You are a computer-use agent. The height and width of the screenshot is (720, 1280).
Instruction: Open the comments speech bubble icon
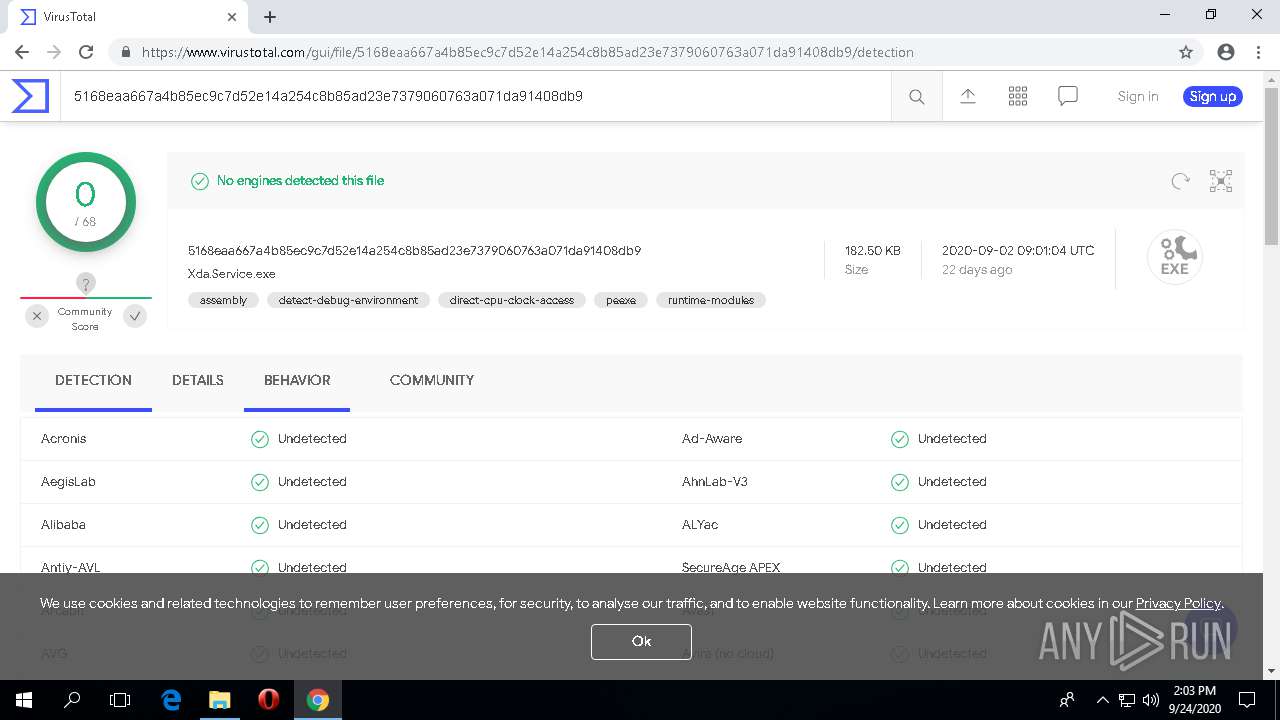coord(1068,96)
